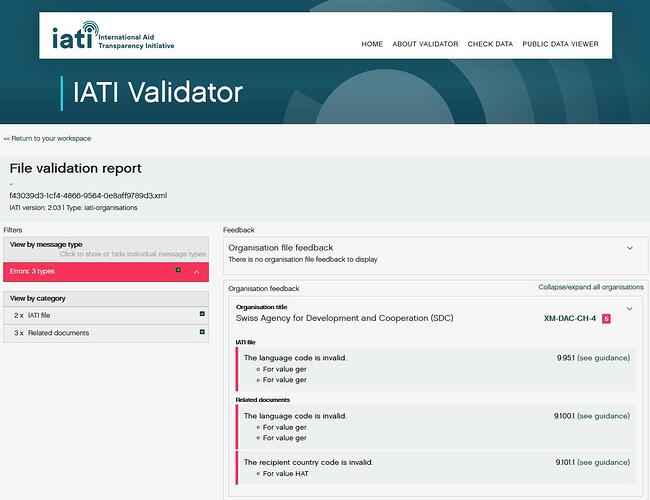Viewport: 650px width, 500px height.
Task: Collapse the Swiss Agency organisation panel
Action: click(x=629, y=309)
